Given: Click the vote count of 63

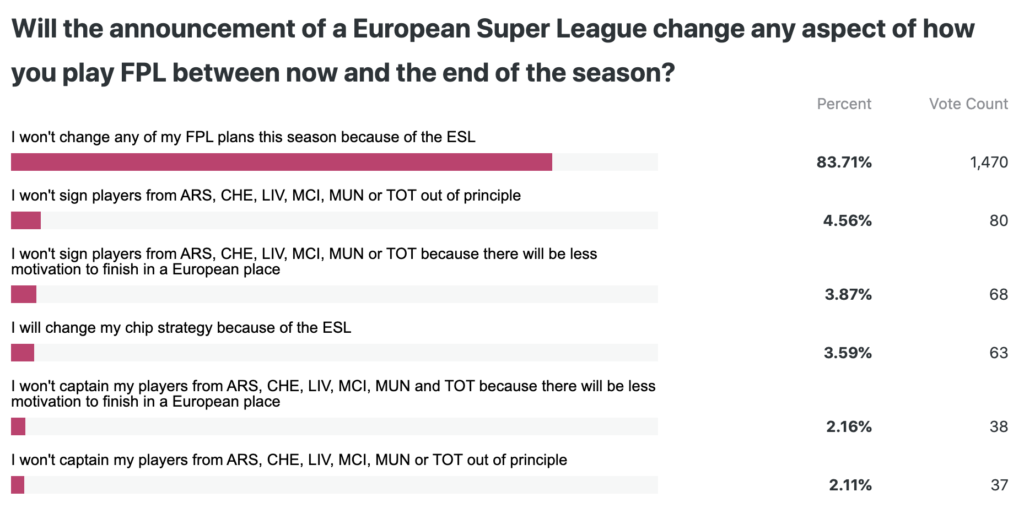Looking at the screenshot, I should click(998, 353).
